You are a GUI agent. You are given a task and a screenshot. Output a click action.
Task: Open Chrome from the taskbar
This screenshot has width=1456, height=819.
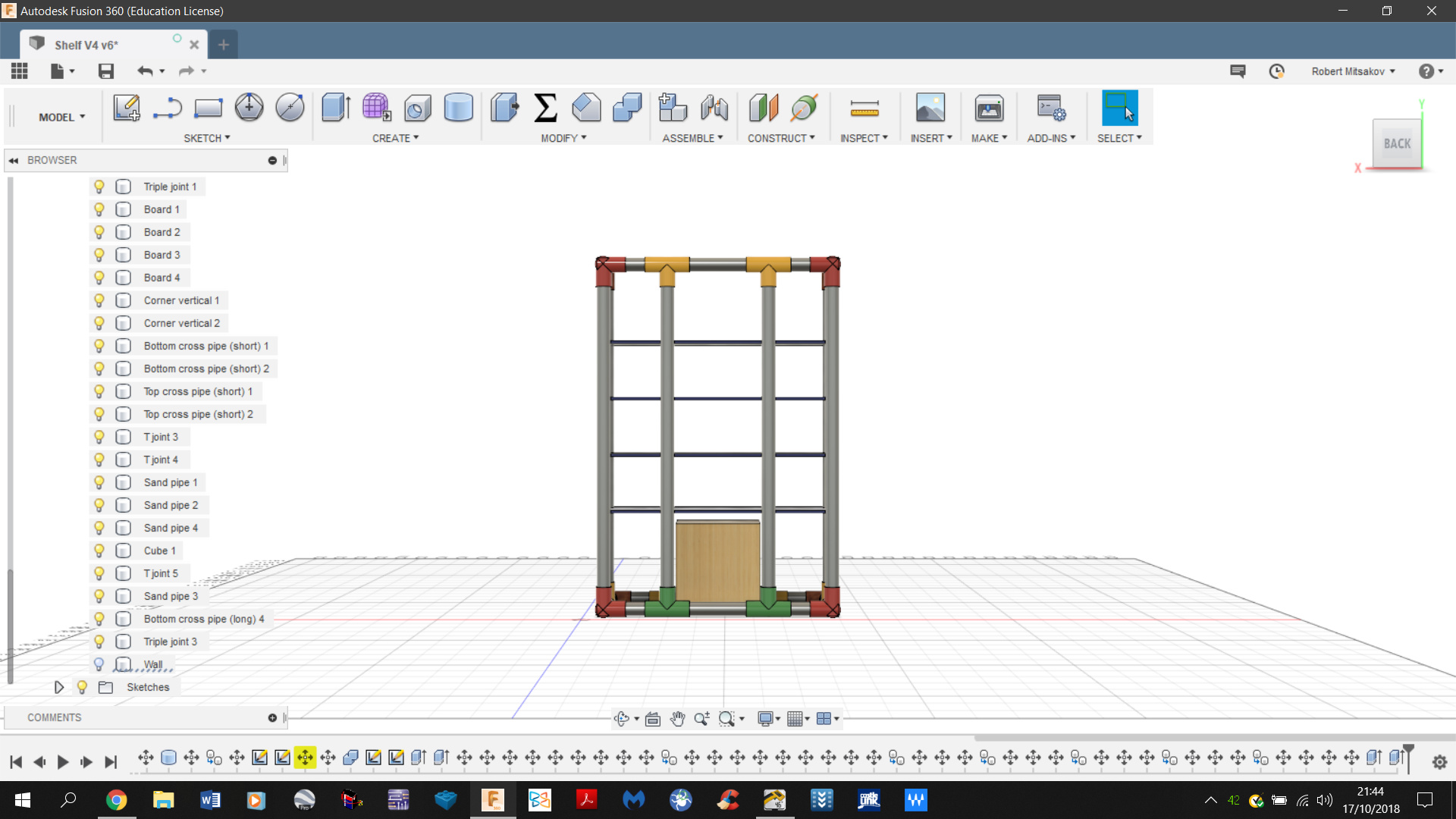116,800
